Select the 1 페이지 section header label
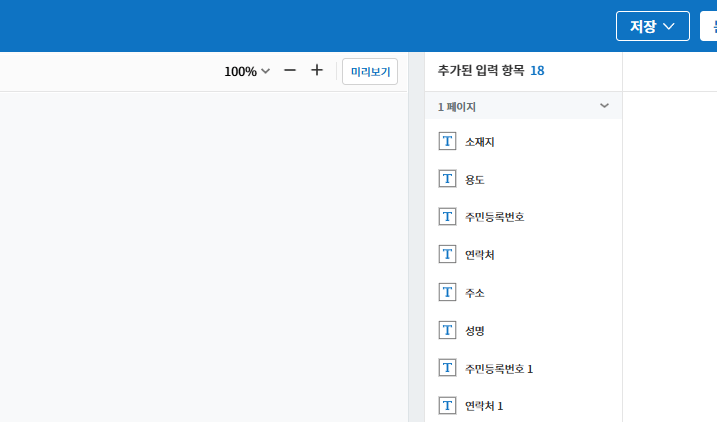Screen dimensions: 717x422 (x=457, y=106)
